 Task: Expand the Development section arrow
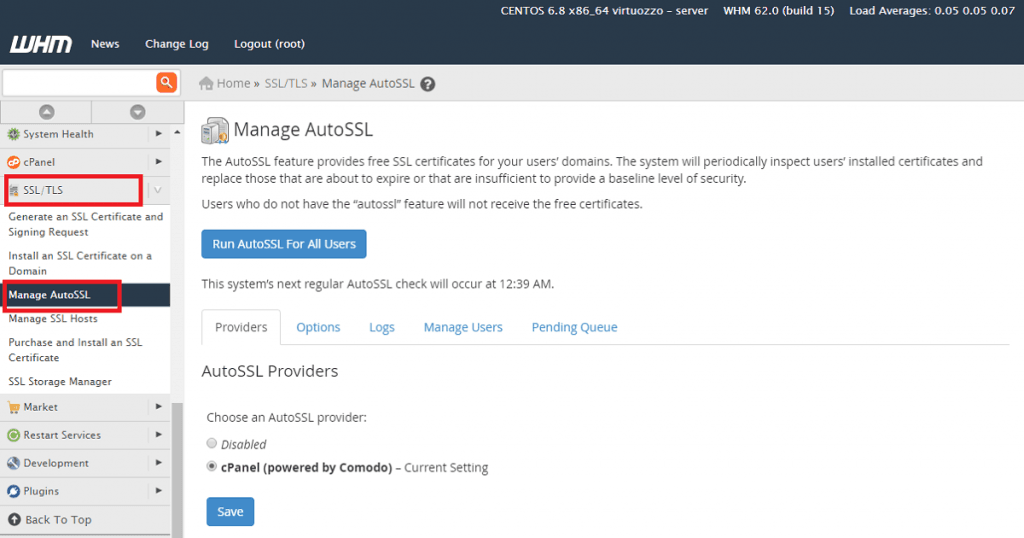point(158,463)
